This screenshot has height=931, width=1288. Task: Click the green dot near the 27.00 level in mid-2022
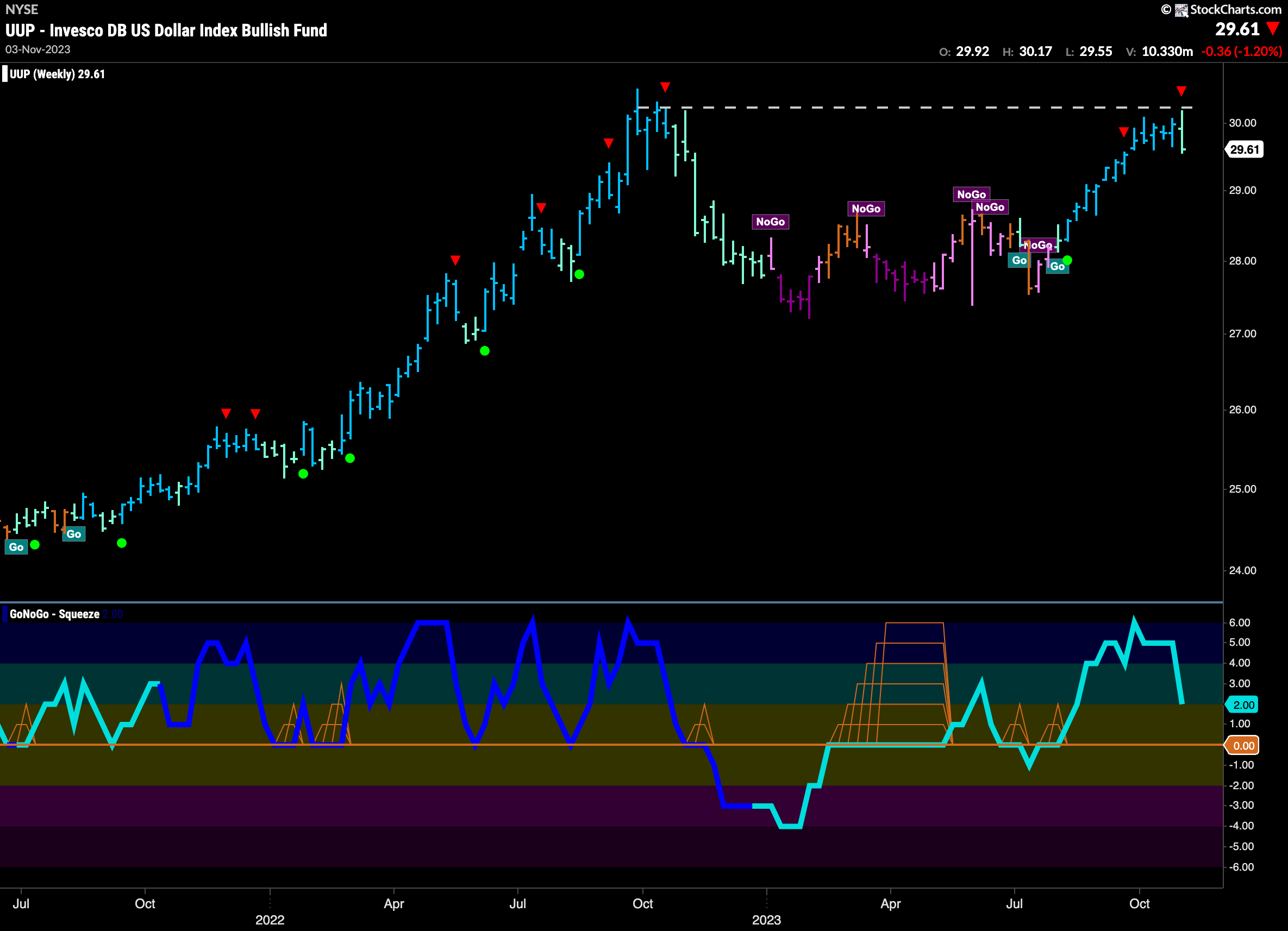pos(484,351)
